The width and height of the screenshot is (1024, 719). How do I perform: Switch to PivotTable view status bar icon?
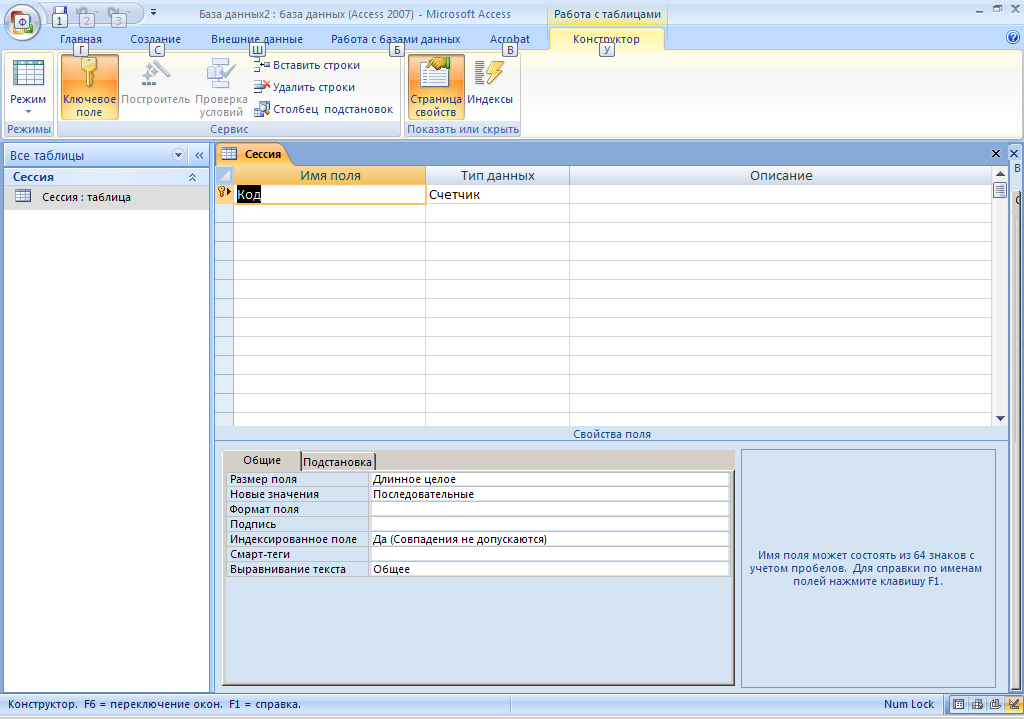coord(977,705)
